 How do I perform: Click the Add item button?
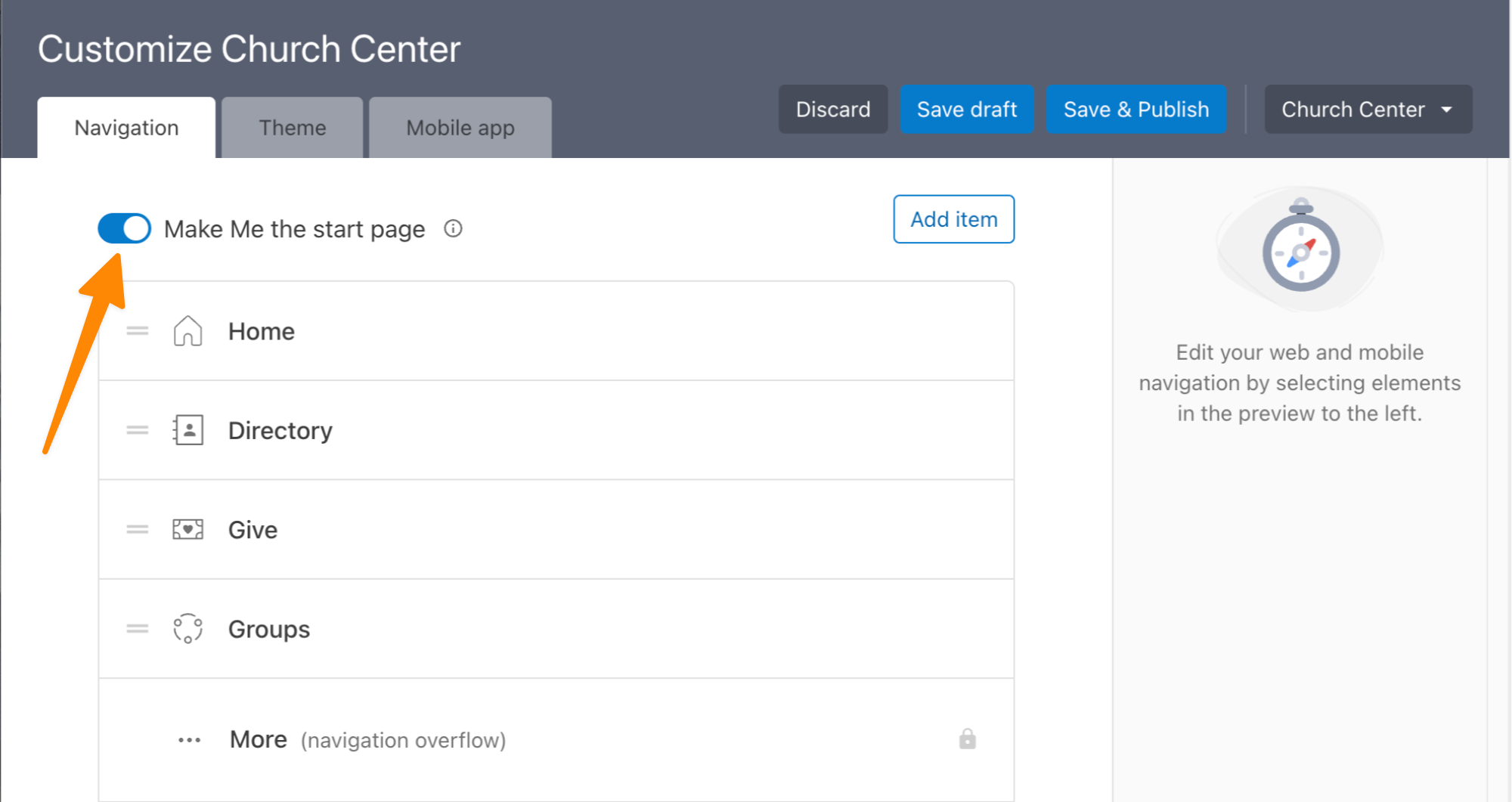954,219
